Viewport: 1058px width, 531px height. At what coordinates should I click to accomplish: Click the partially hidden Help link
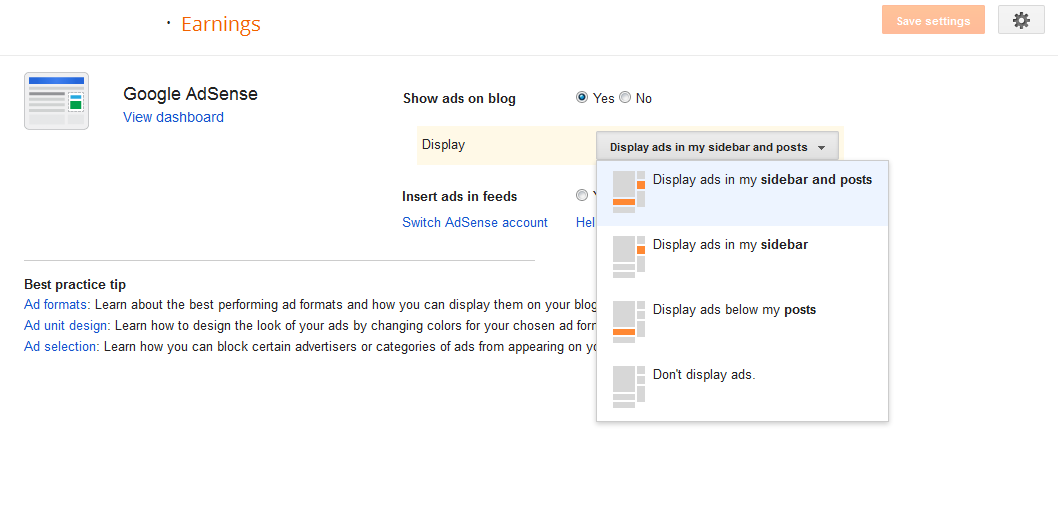pos(586,222)
